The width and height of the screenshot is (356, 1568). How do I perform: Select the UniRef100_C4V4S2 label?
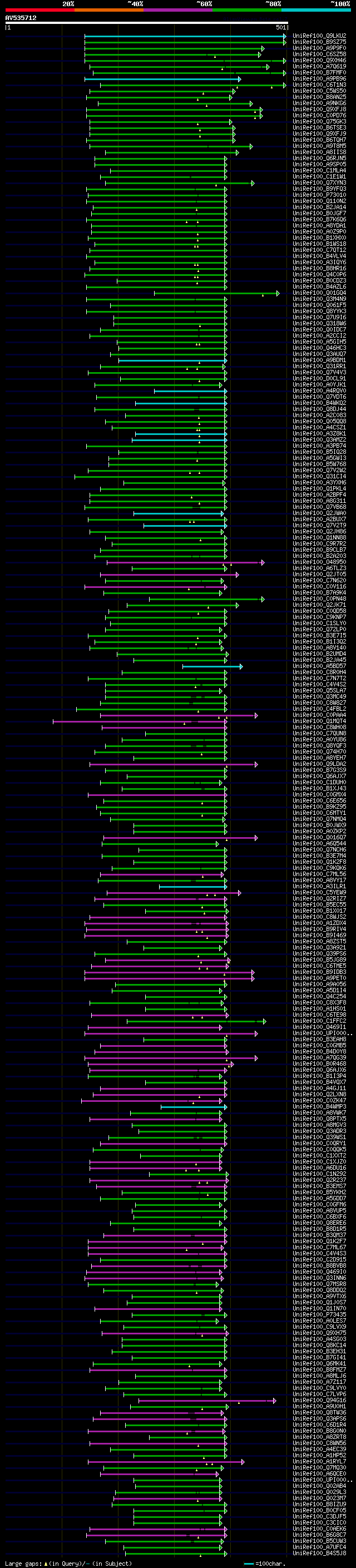click(319, 684)
